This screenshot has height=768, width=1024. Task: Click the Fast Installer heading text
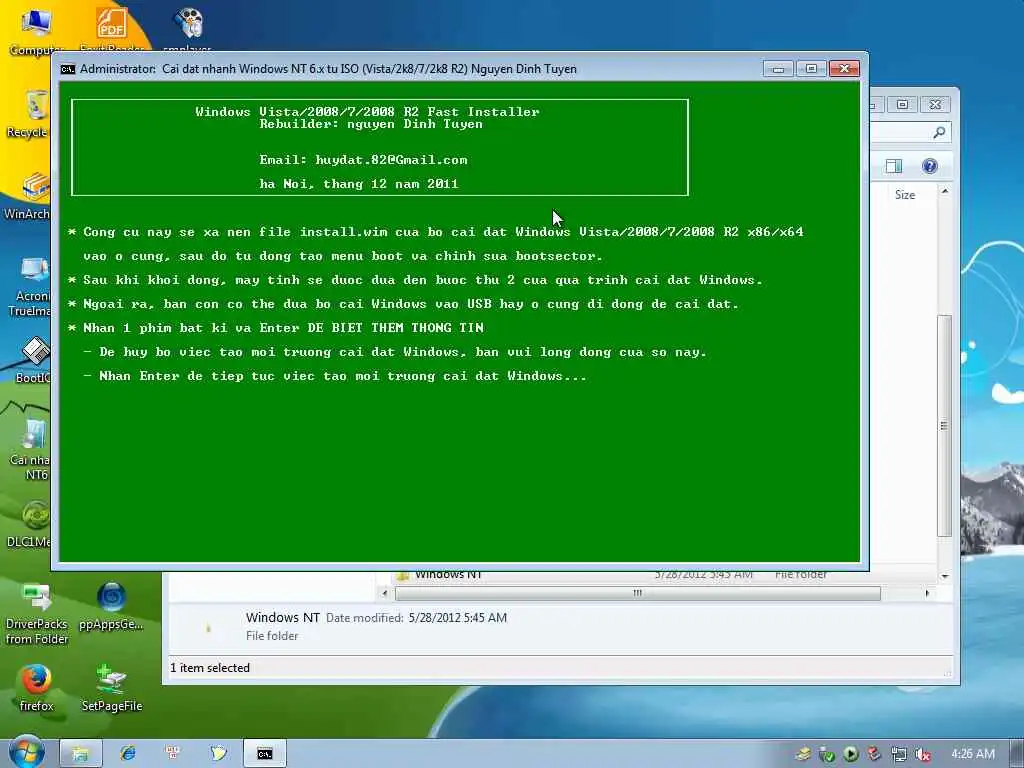pyautogui.click(x=367, y=112)
